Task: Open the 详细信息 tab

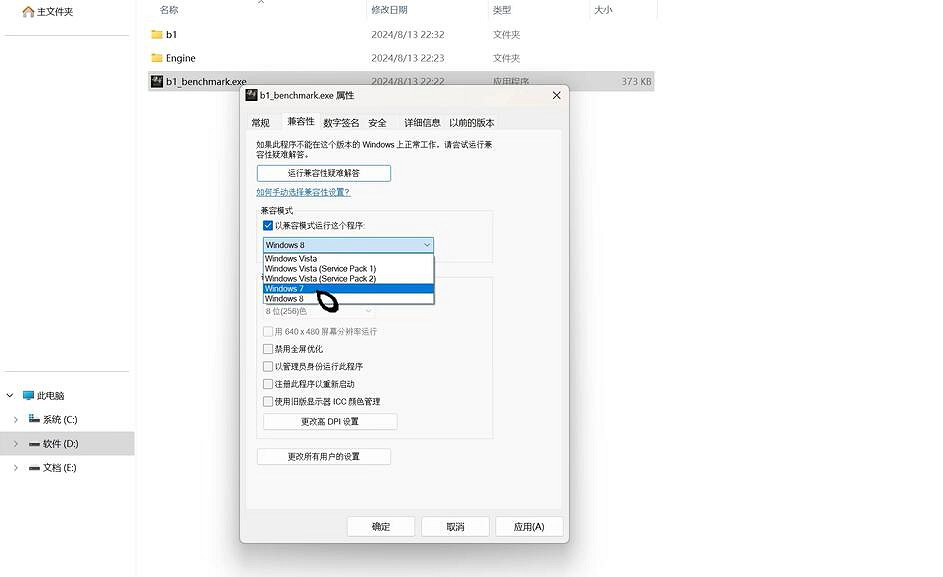Action: (422, 123)
